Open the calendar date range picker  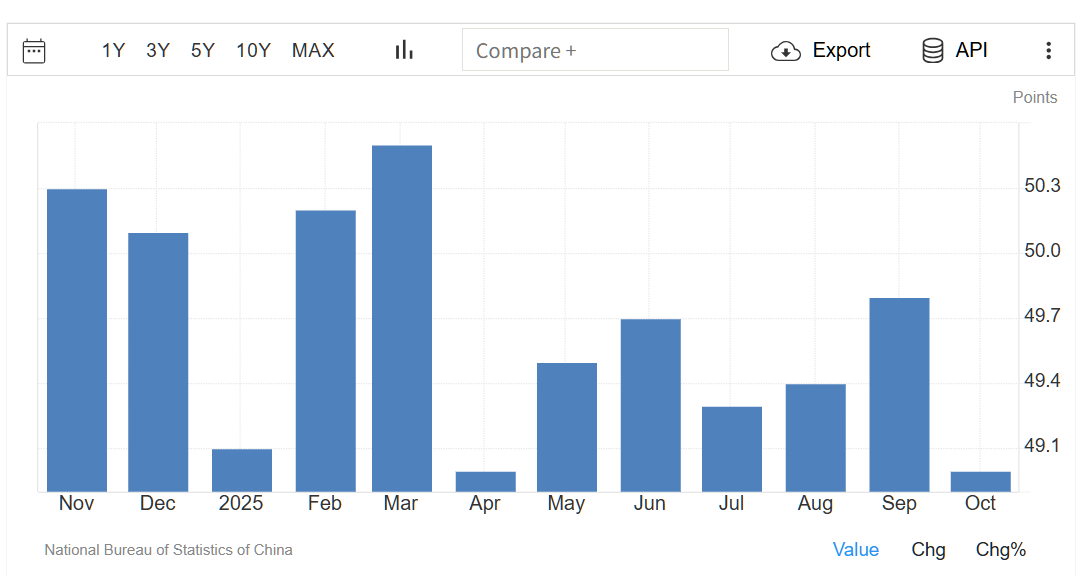pyautogui.click(x=34, y=51)
